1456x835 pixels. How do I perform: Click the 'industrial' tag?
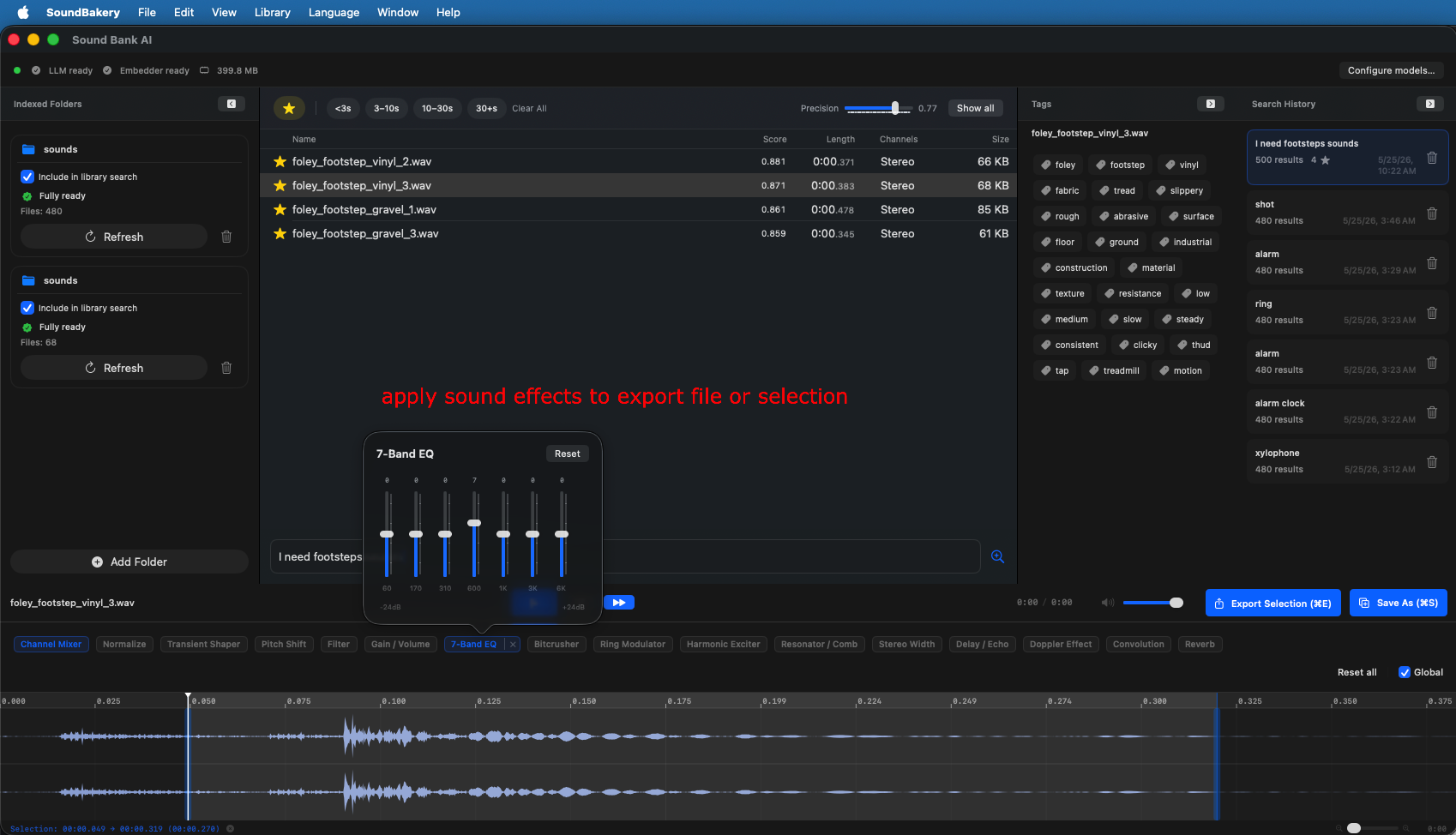pos(1186,242)
